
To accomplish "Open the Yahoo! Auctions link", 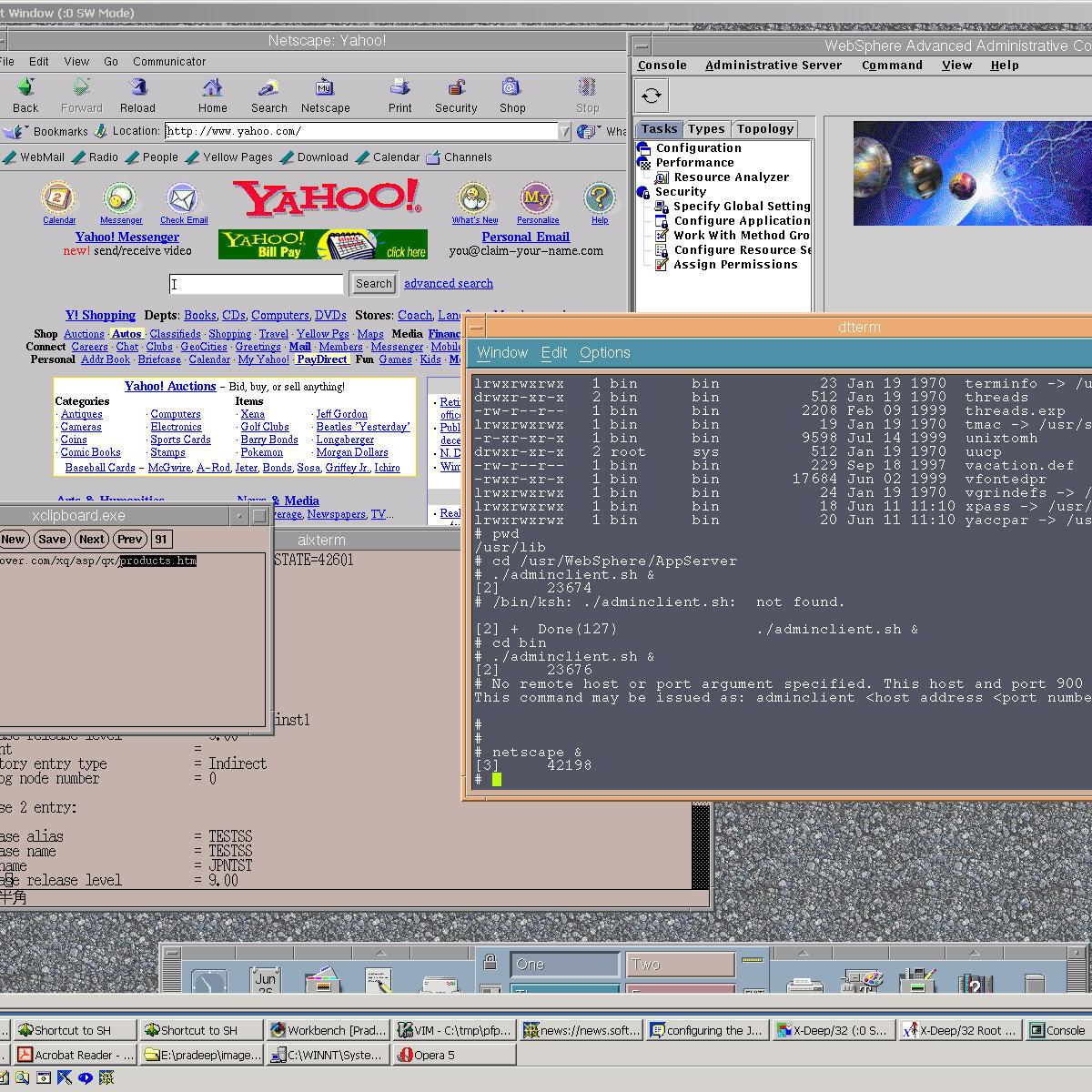I will pos(170,387).
